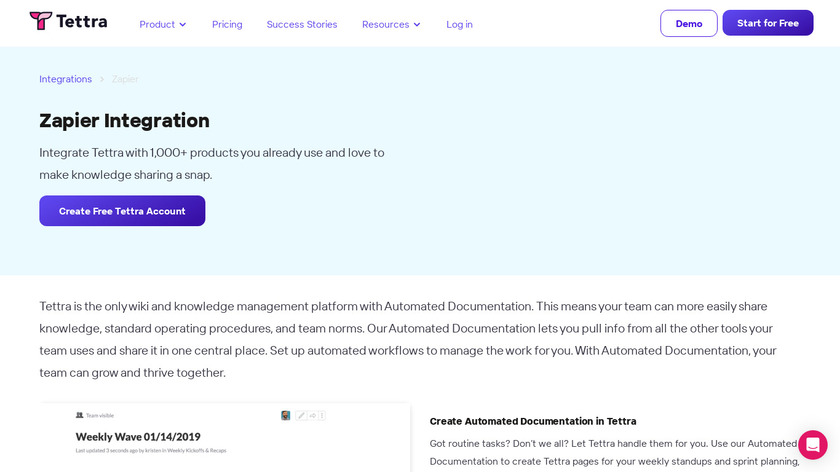840x472 pixels.
Task: Click the Zapier Integration heading
Action: [124, 121]
